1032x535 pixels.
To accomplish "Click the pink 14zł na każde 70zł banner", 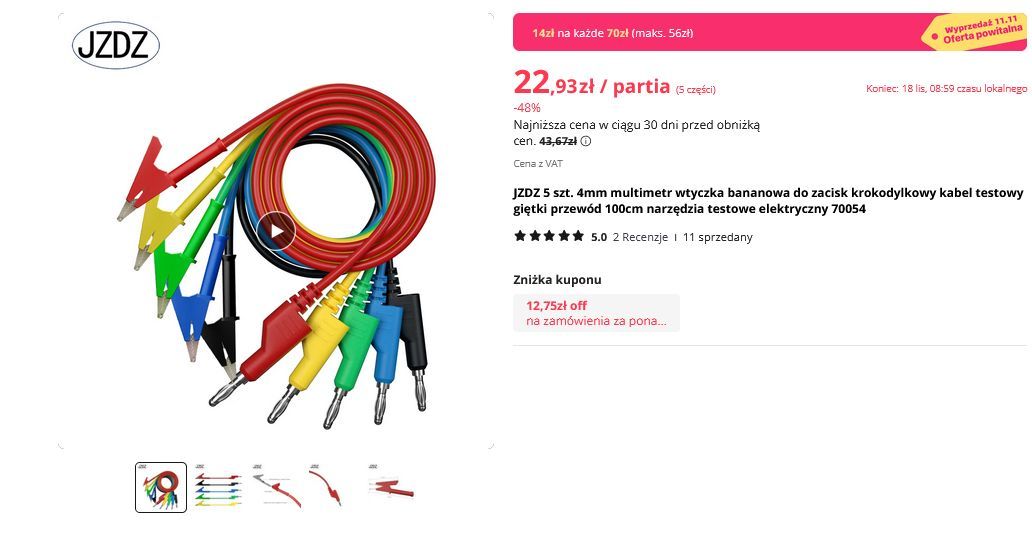I will [769, 32].
